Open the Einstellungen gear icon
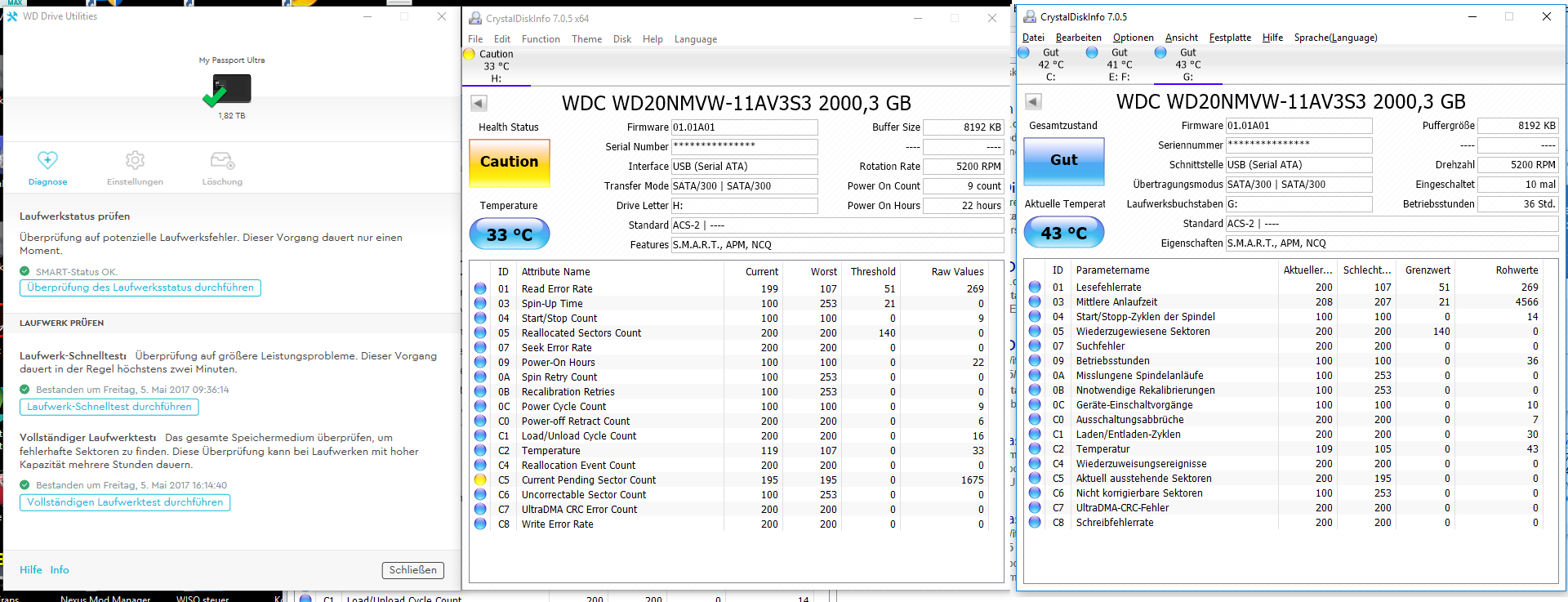The image size is (1568, 602). [135, 160]
